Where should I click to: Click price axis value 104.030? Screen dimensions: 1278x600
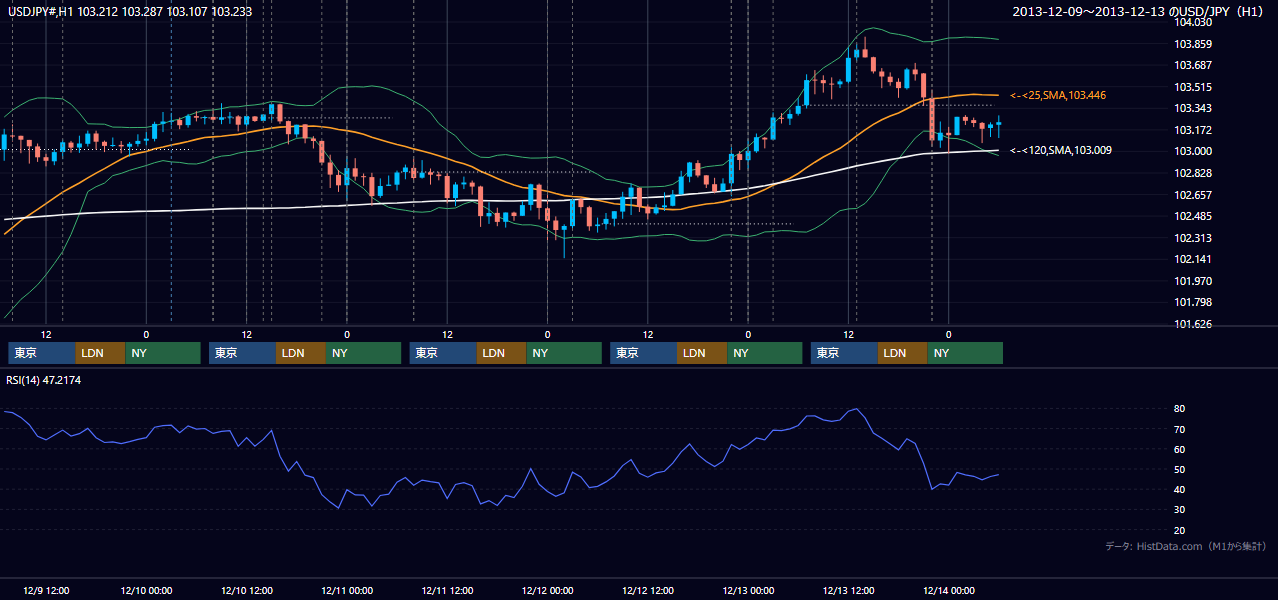coord(1193,22)
